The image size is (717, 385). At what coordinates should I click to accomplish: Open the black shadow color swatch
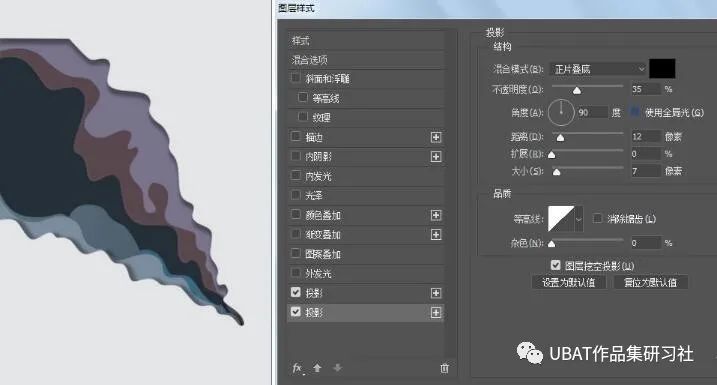click(662, 69)
